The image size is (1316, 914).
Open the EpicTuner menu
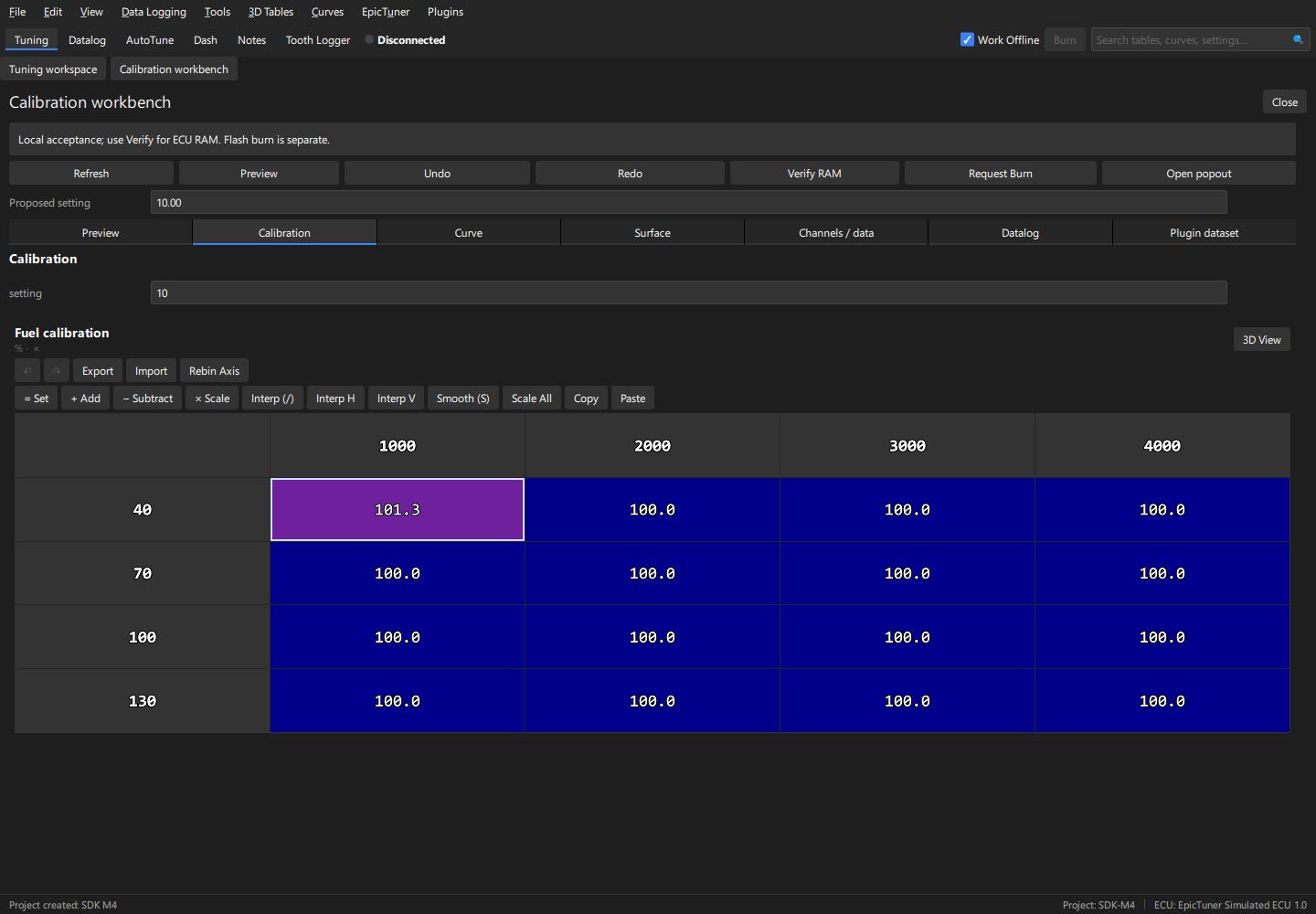(x=386, y=12)
